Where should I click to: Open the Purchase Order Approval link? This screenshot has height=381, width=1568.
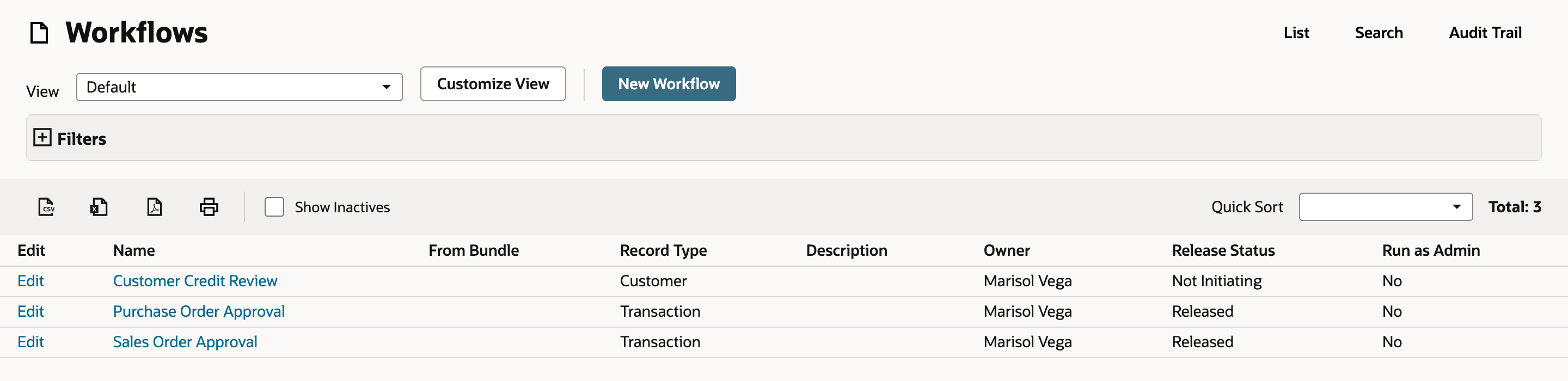pyautogui.click(x=199, y=312)
